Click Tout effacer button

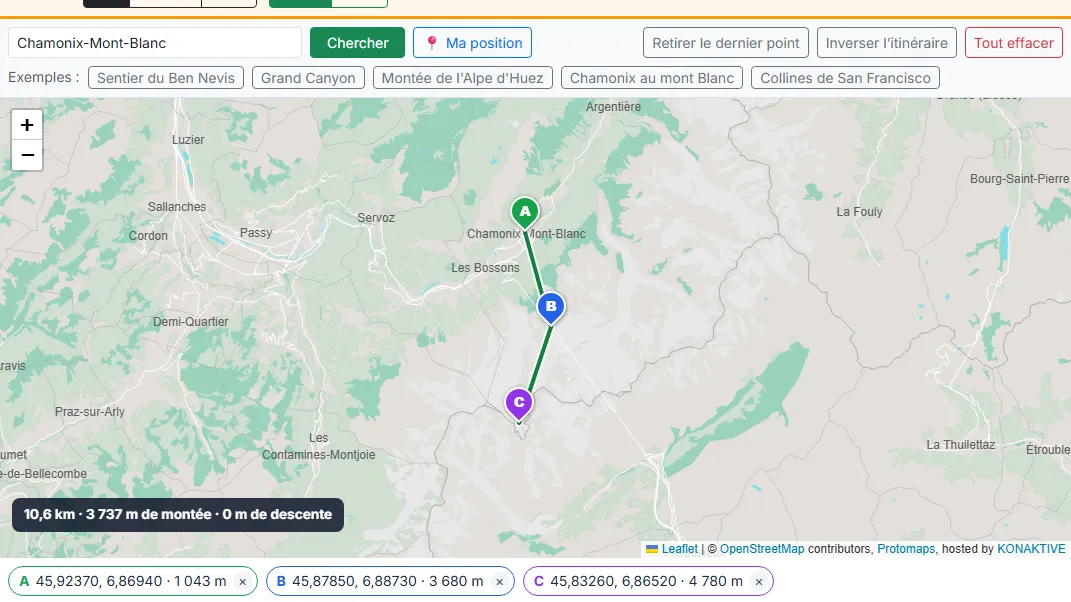tap(1014, 43)
